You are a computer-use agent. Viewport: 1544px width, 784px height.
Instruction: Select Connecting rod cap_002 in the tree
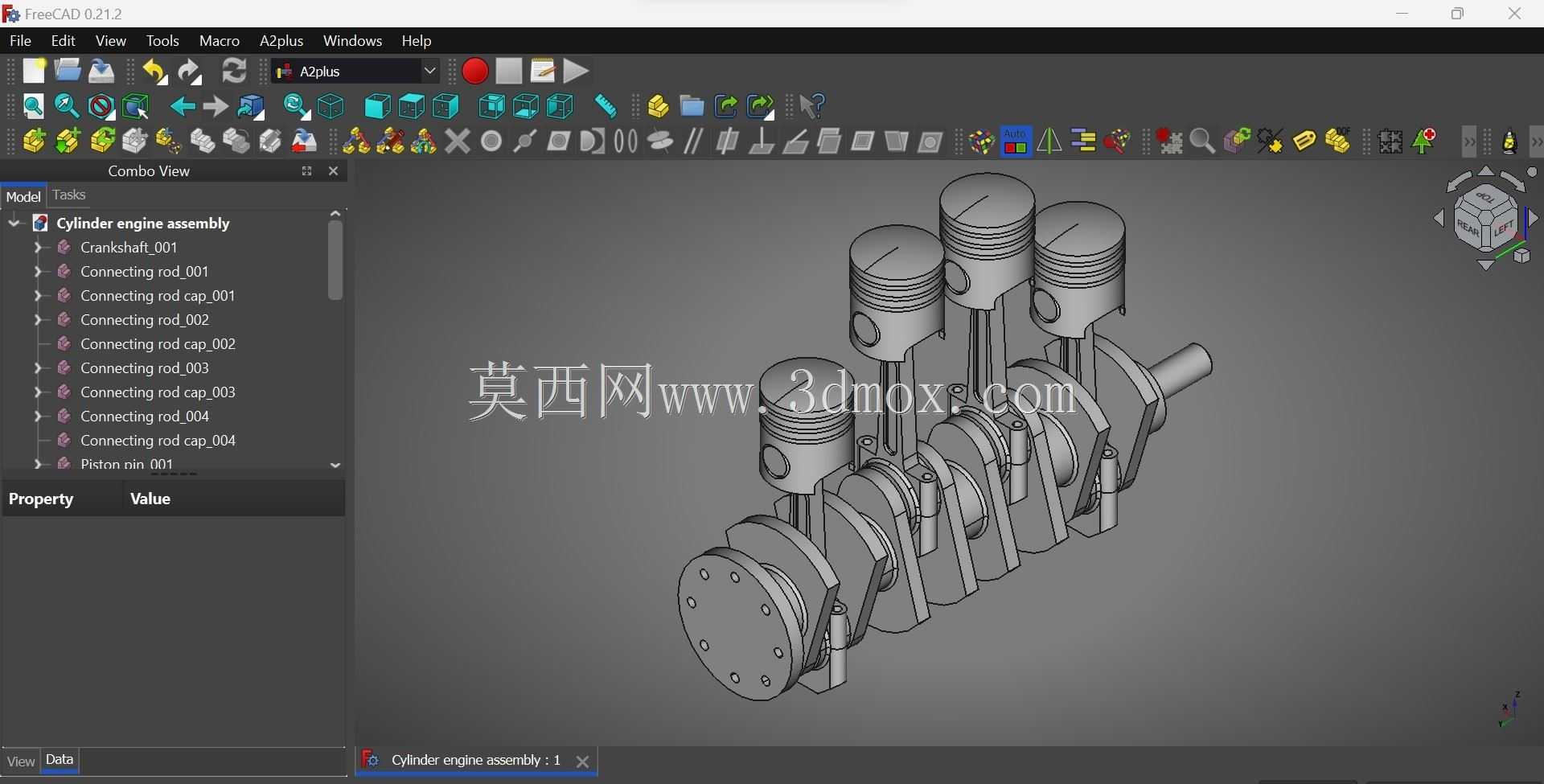point(158,344)
